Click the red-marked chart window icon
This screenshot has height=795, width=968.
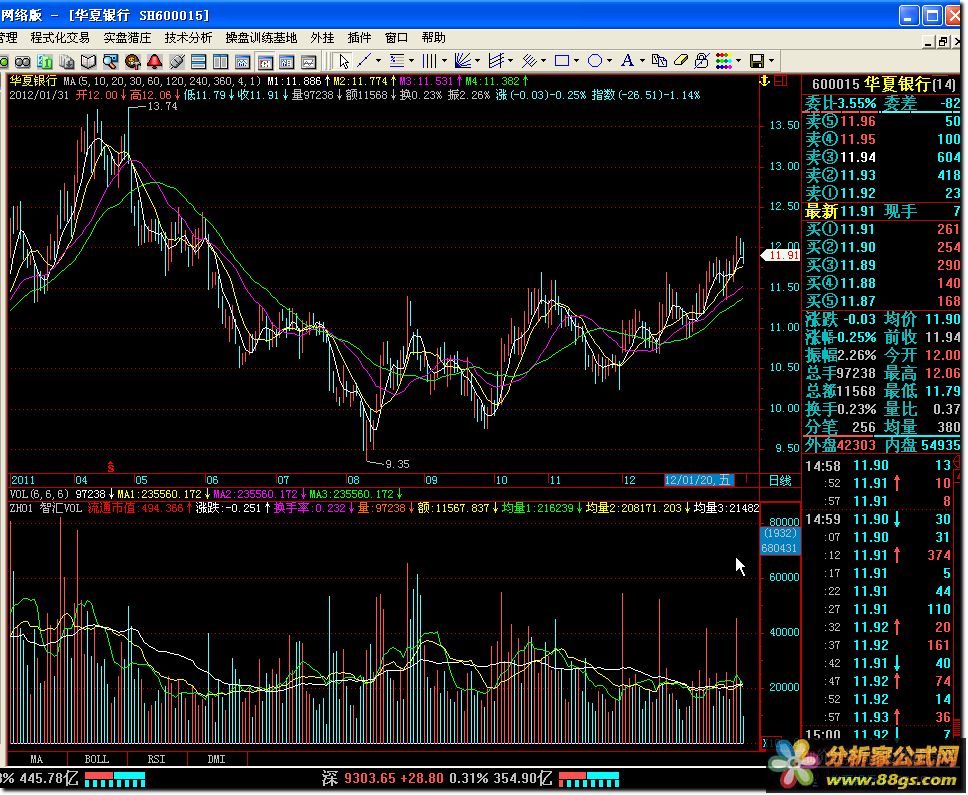[x=265, y=62]
